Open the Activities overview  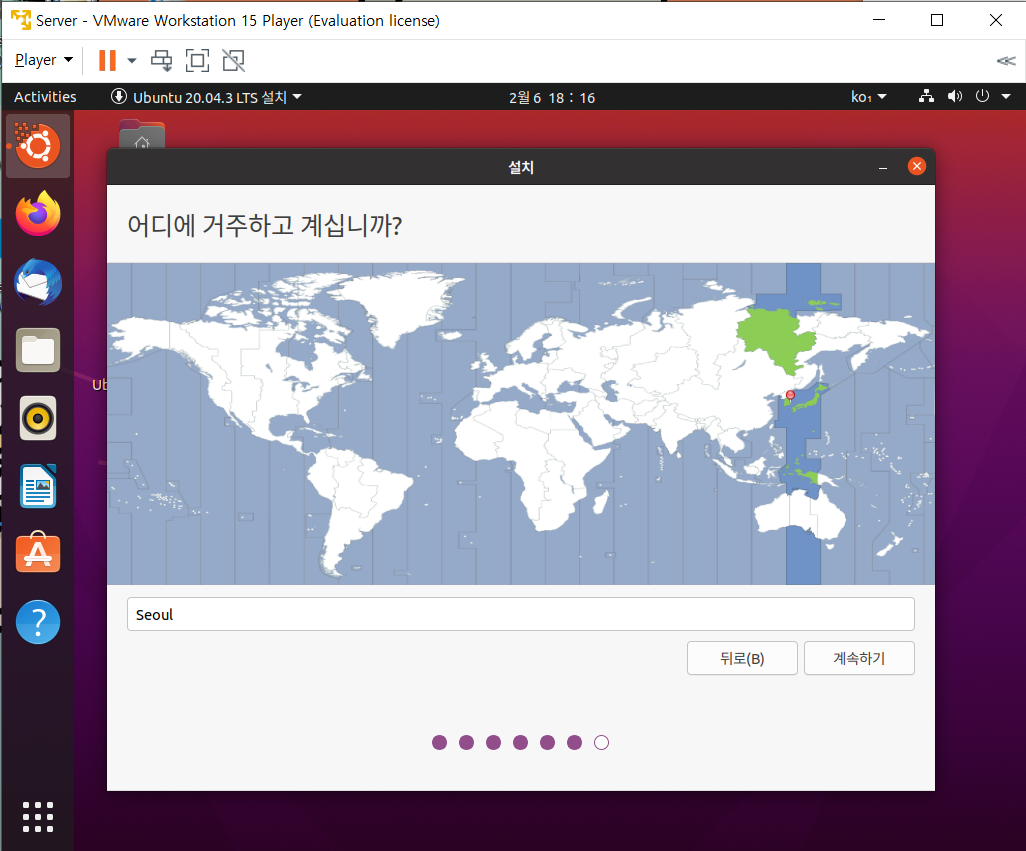(x=45, y=97)
